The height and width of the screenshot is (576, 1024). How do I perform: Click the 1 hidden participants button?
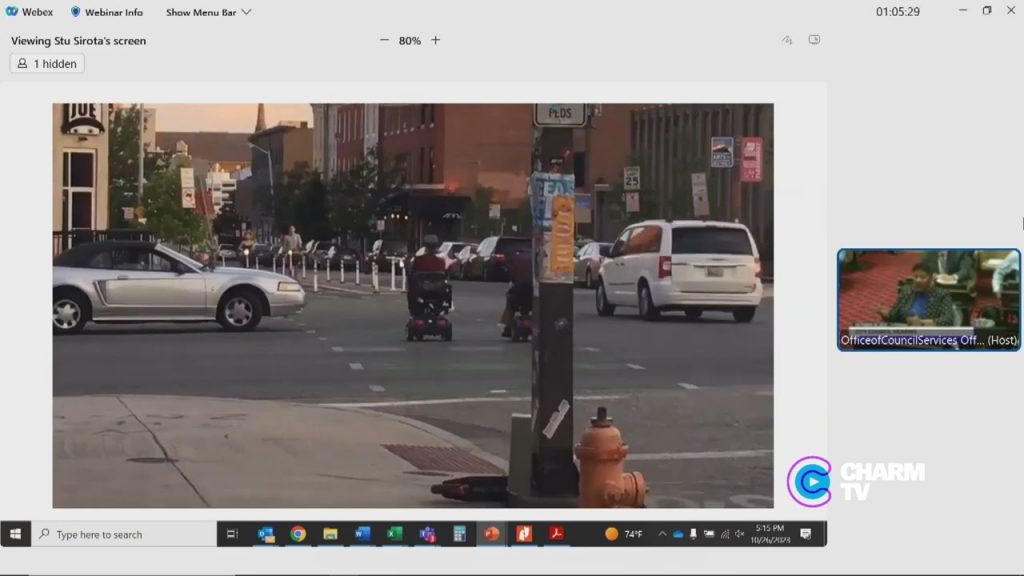(47, 63)
